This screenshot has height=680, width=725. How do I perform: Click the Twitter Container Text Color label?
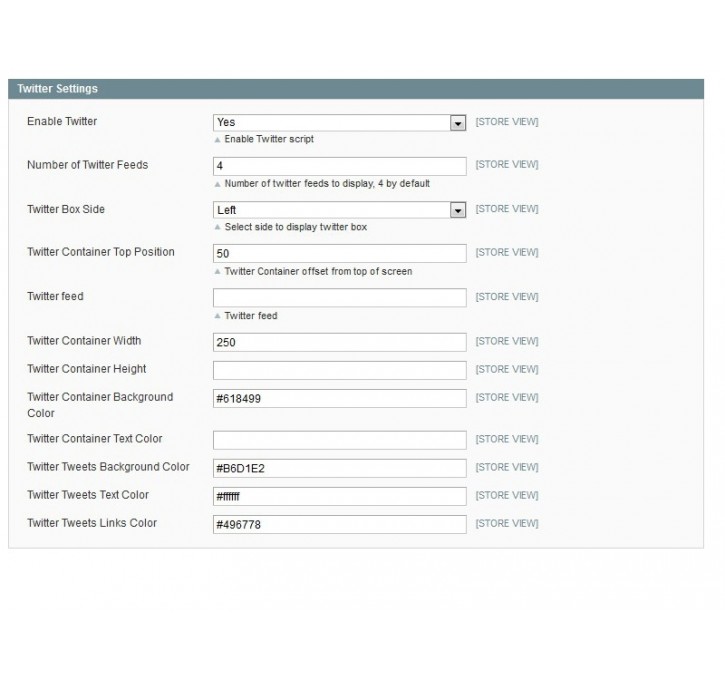[x=94, y=439]
